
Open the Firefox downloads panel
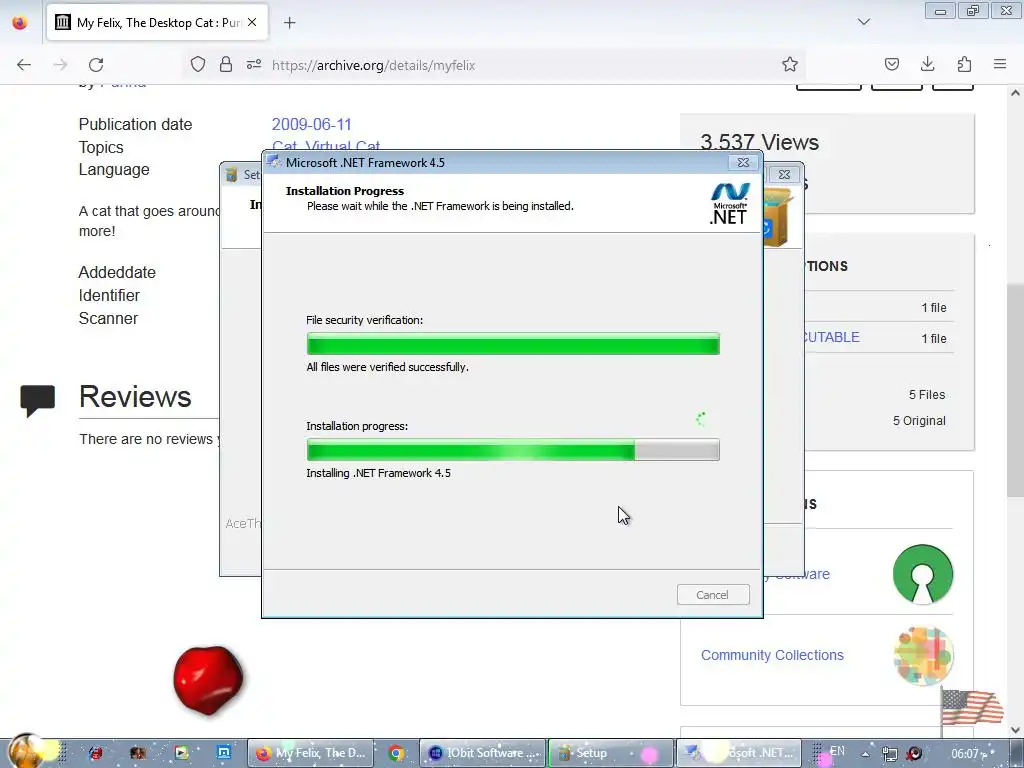(x=927, y=64)
